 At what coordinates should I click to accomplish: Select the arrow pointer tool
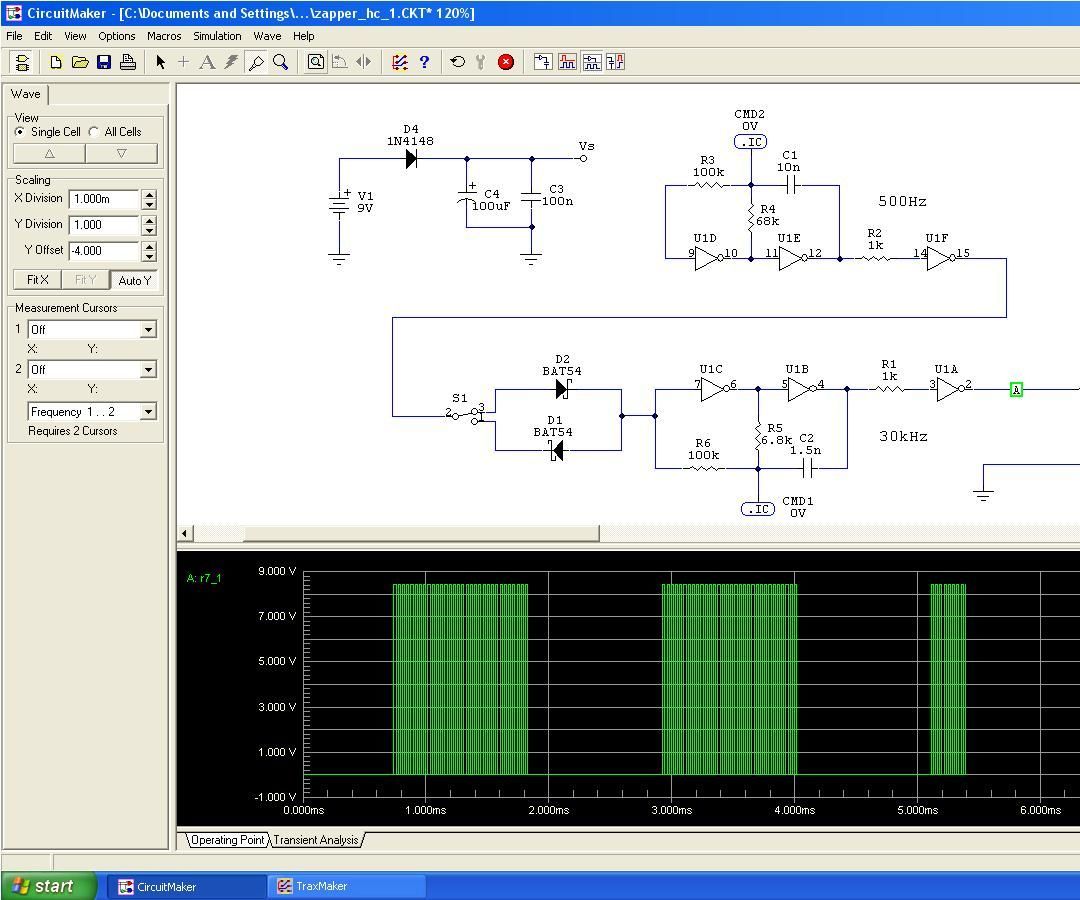tap(160, 62)
